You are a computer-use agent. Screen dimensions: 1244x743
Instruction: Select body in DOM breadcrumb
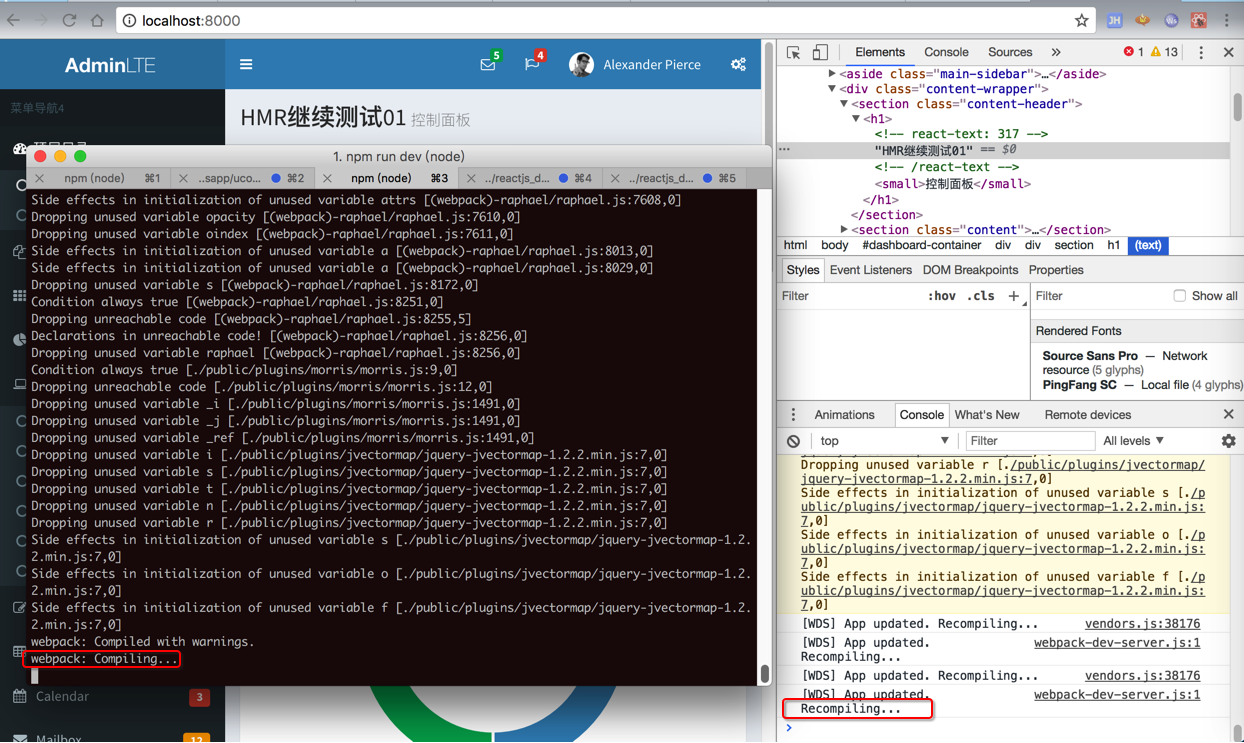point(834,245)
